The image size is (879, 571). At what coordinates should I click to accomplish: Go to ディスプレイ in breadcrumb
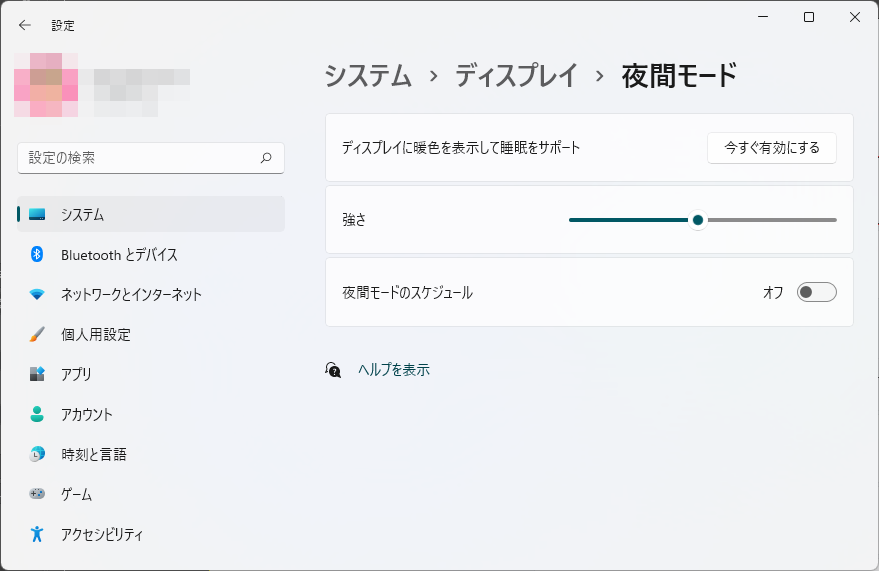coord(516,76)
